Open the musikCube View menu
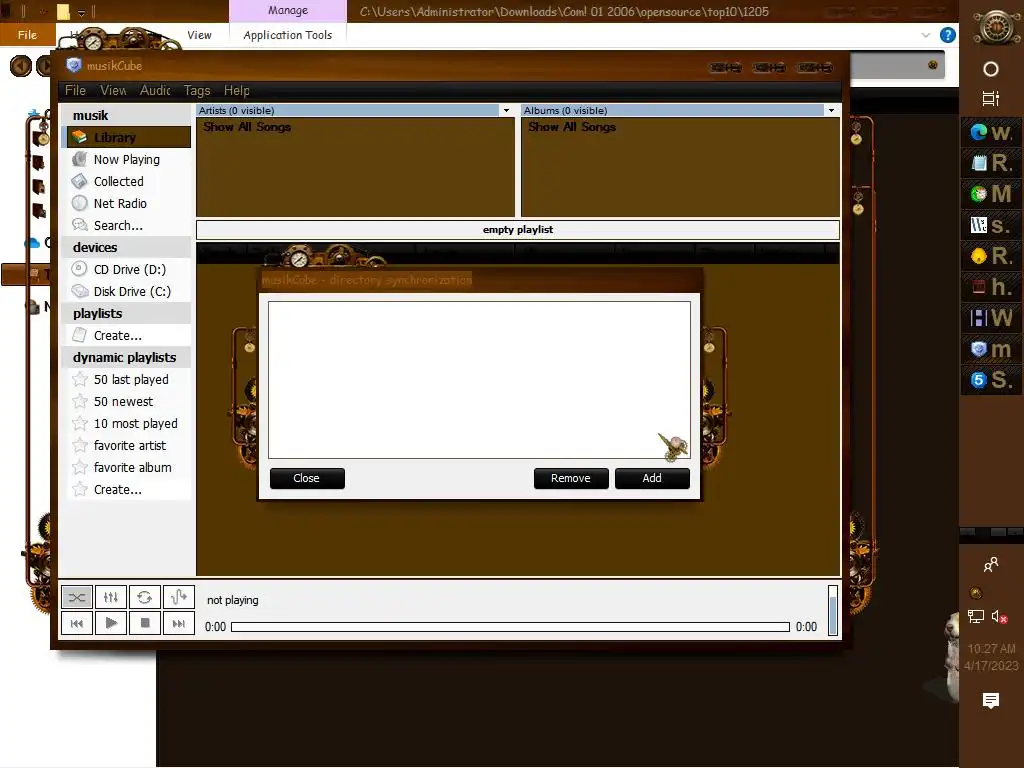 point(113,90)
